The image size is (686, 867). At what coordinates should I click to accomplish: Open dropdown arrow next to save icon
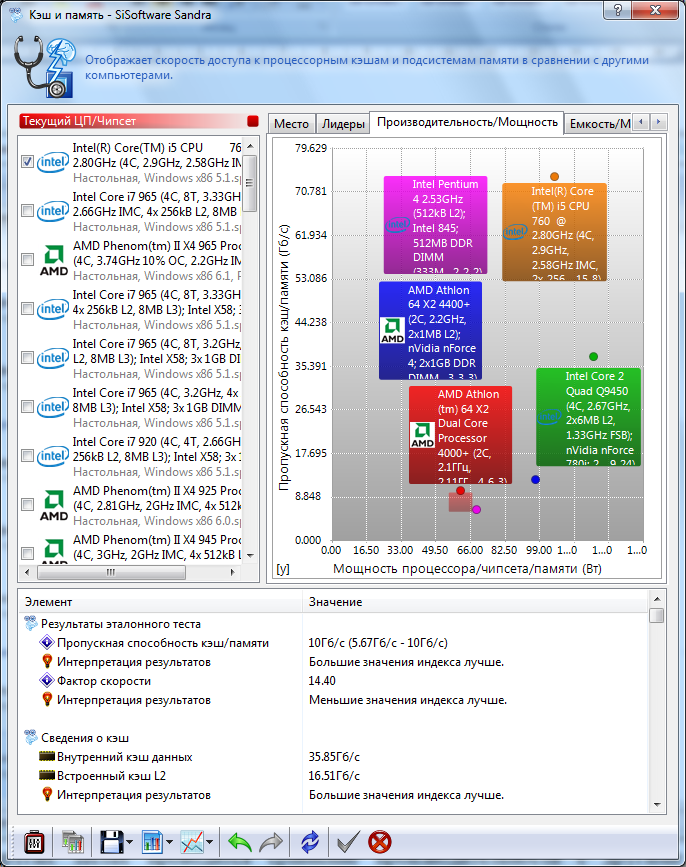point(129,843)
